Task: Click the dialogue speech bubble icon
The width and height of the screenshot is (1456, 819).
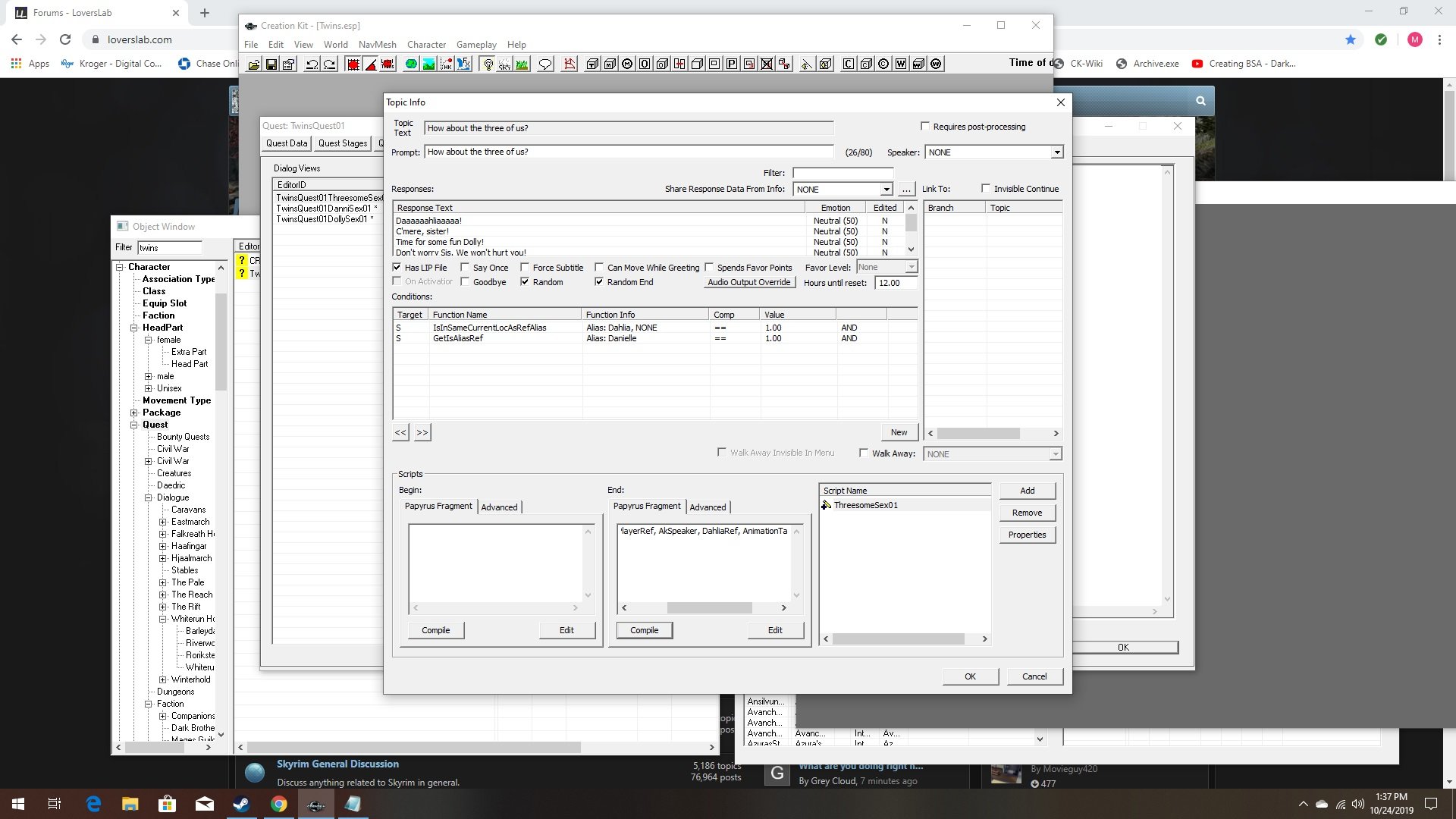Action: [x=545, y=64]
